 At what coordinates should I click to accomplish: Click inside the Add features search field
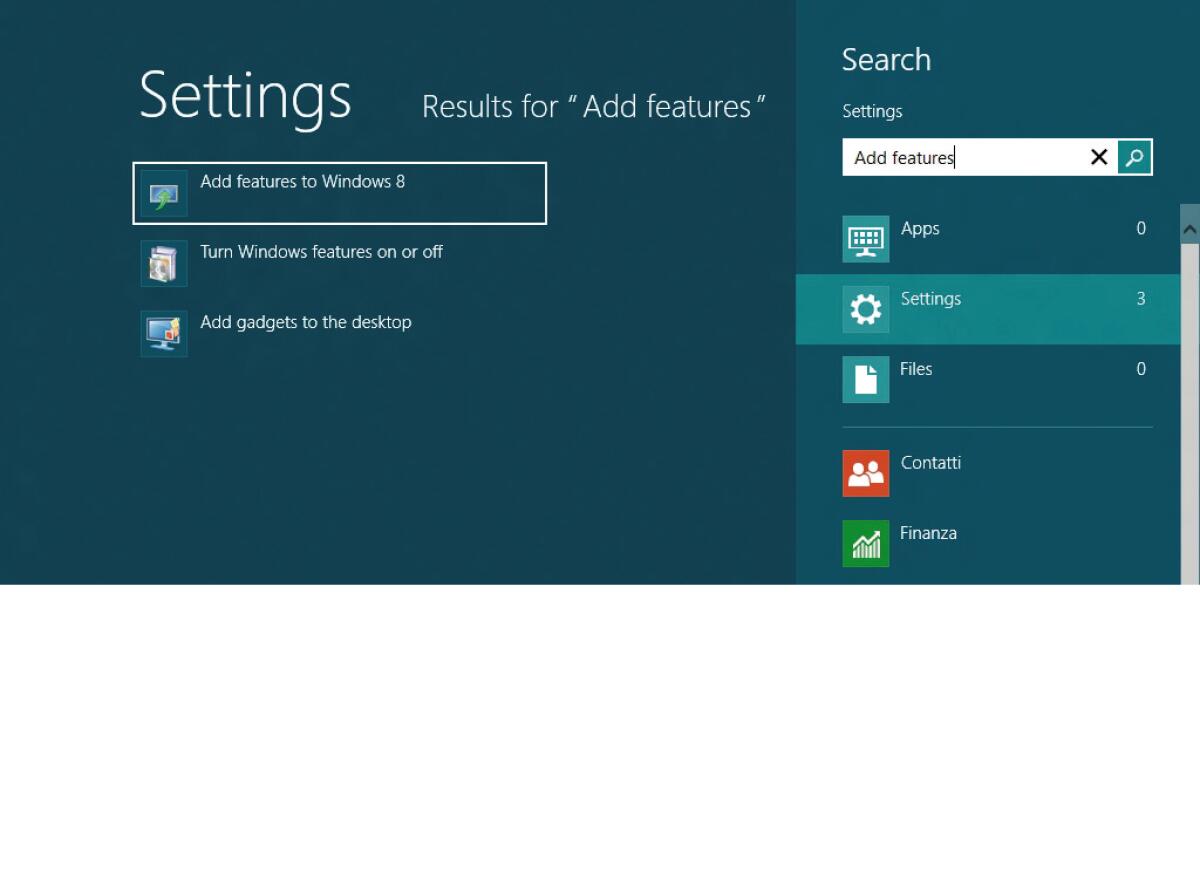(x=960, y=157)
